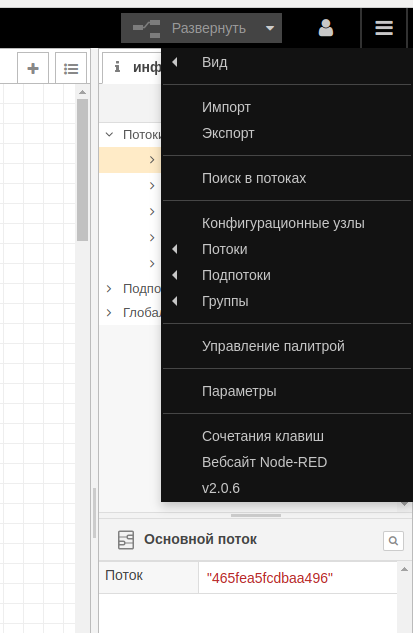Click the horizontal panel splitter handle
Viewport: 413px width, 633px height.
(256, 516)
